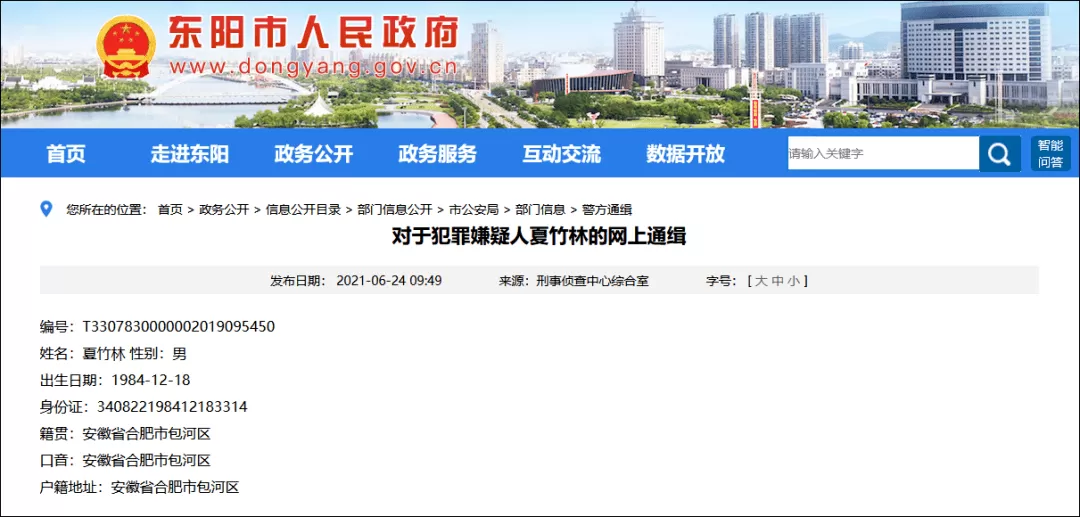Click the keyword search input field
The image size is (1080, 517).
click(884, 154)
